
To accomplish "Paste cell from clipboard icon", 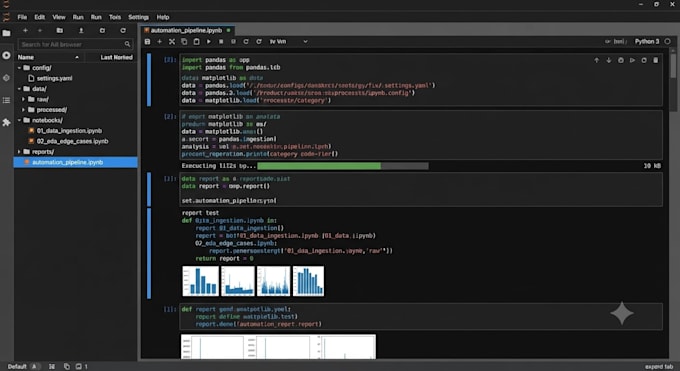I will 196,42.
